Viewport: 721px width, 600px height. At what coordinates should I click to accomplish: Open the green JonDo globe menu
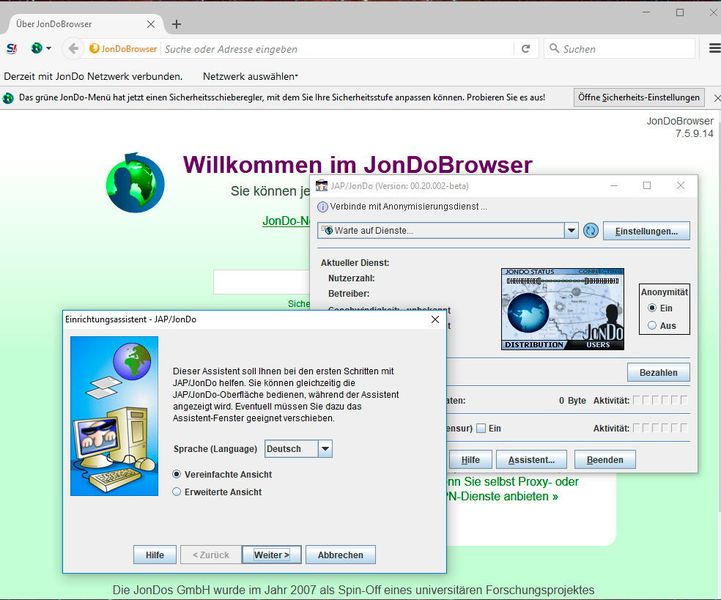click(x=37, y=48)
